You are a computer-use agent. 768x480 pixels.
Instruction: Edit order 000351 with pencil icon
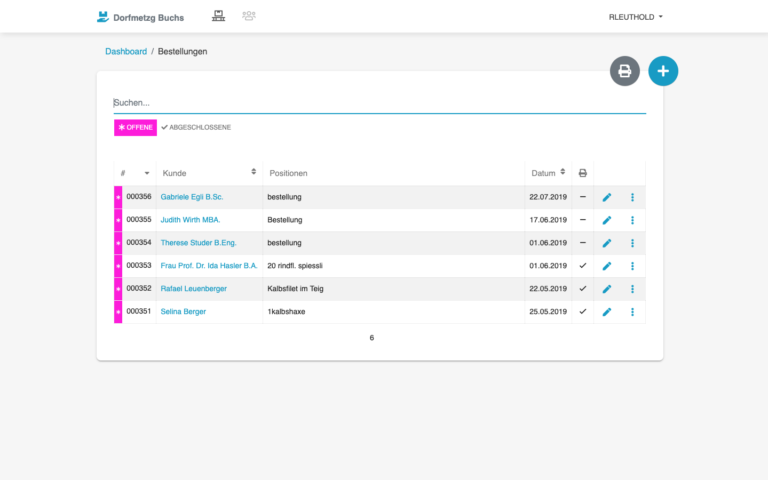(606, 312)
